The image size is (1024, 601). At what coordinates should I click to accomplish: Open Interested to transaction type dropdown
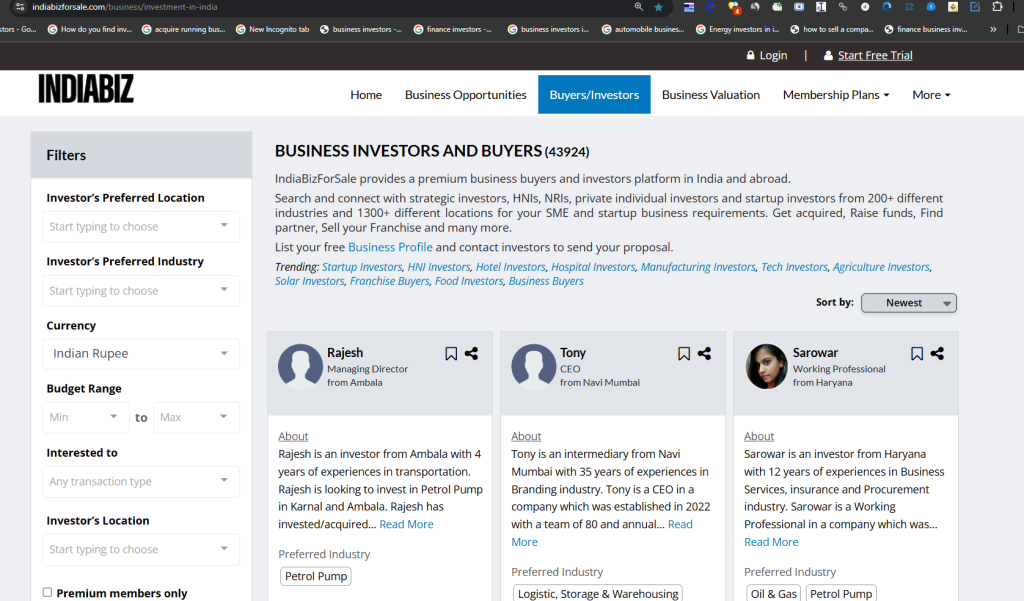click(141, 481)
